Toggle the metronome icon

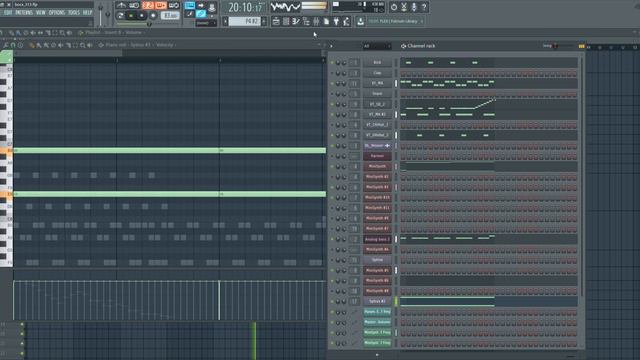coord(122,5)
